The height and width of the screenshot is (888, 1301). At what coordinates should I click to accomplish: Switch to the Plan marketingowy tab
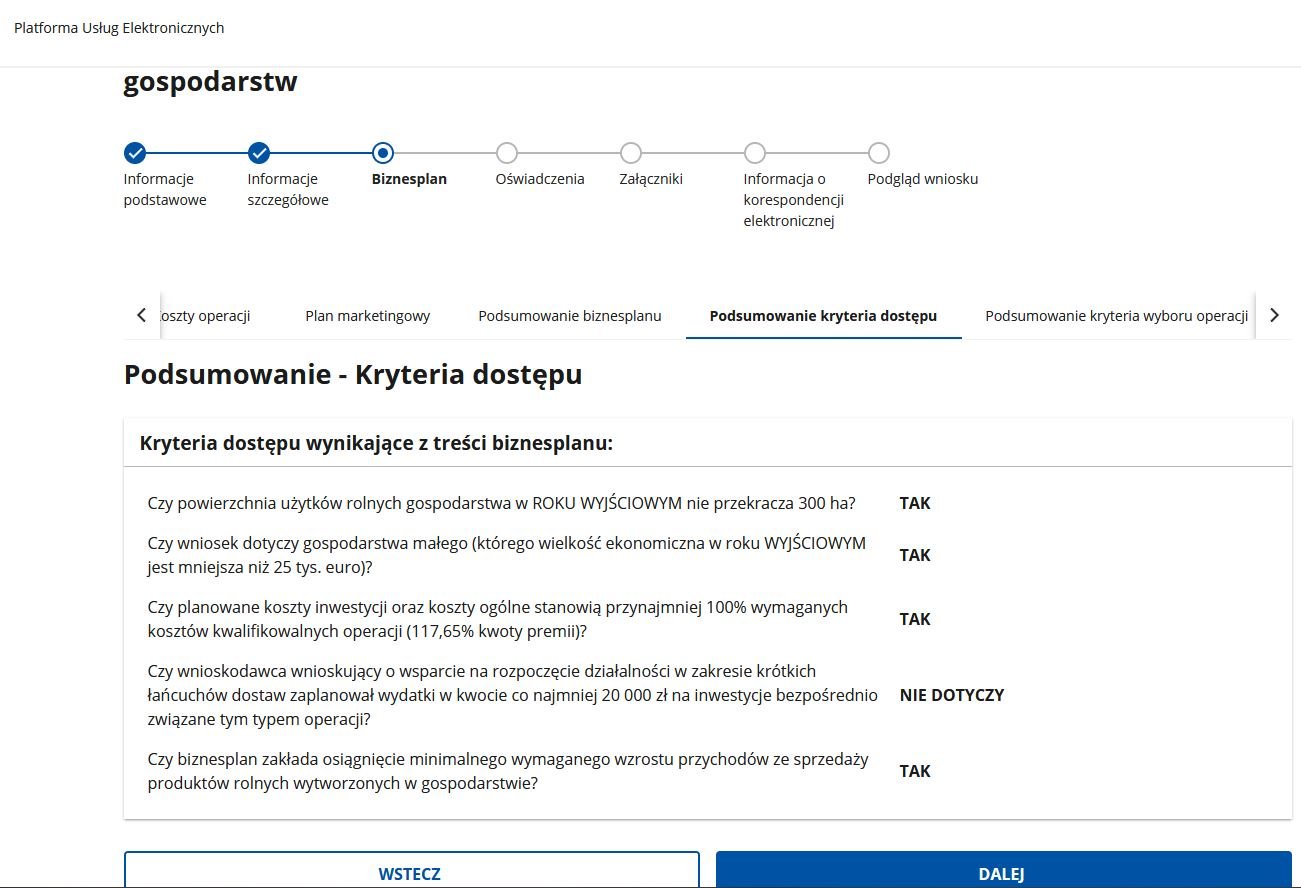click(x=367, y=316)
